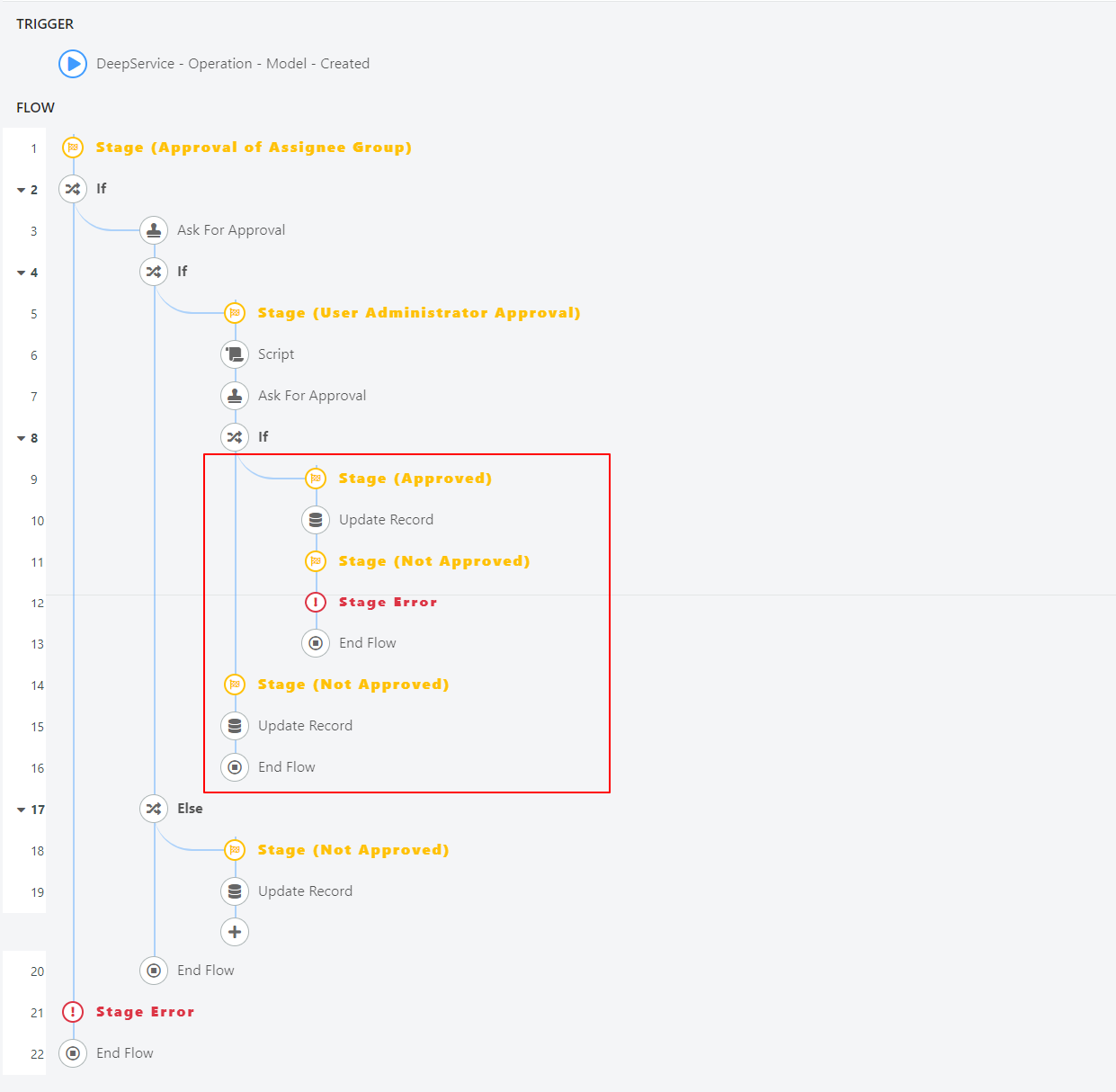The height and width of the screenshot is (1092, 1116).
Task: Open Update Record on step 19
Action: click(x=305, y=891)
